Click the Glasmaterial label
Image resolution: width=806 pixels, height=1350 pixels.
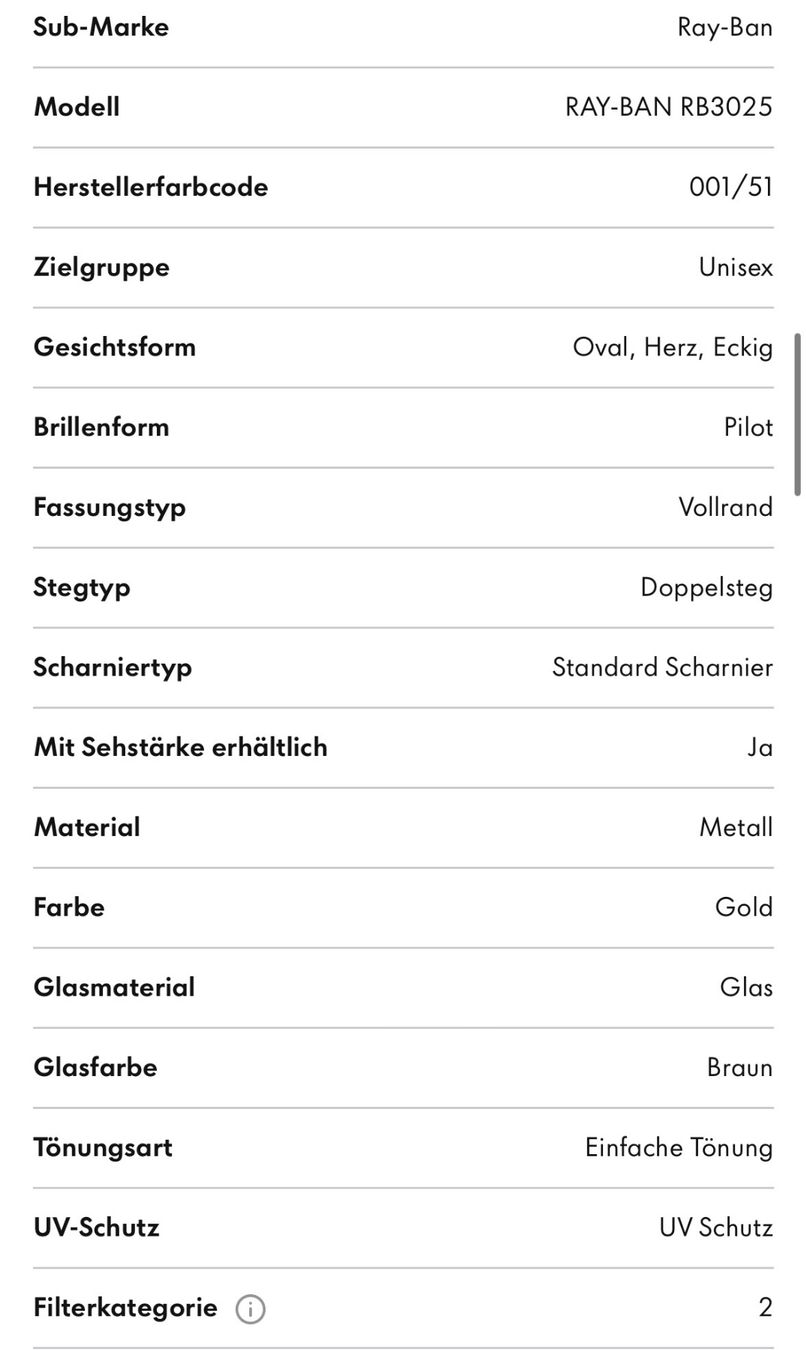[x=114, y=987]
